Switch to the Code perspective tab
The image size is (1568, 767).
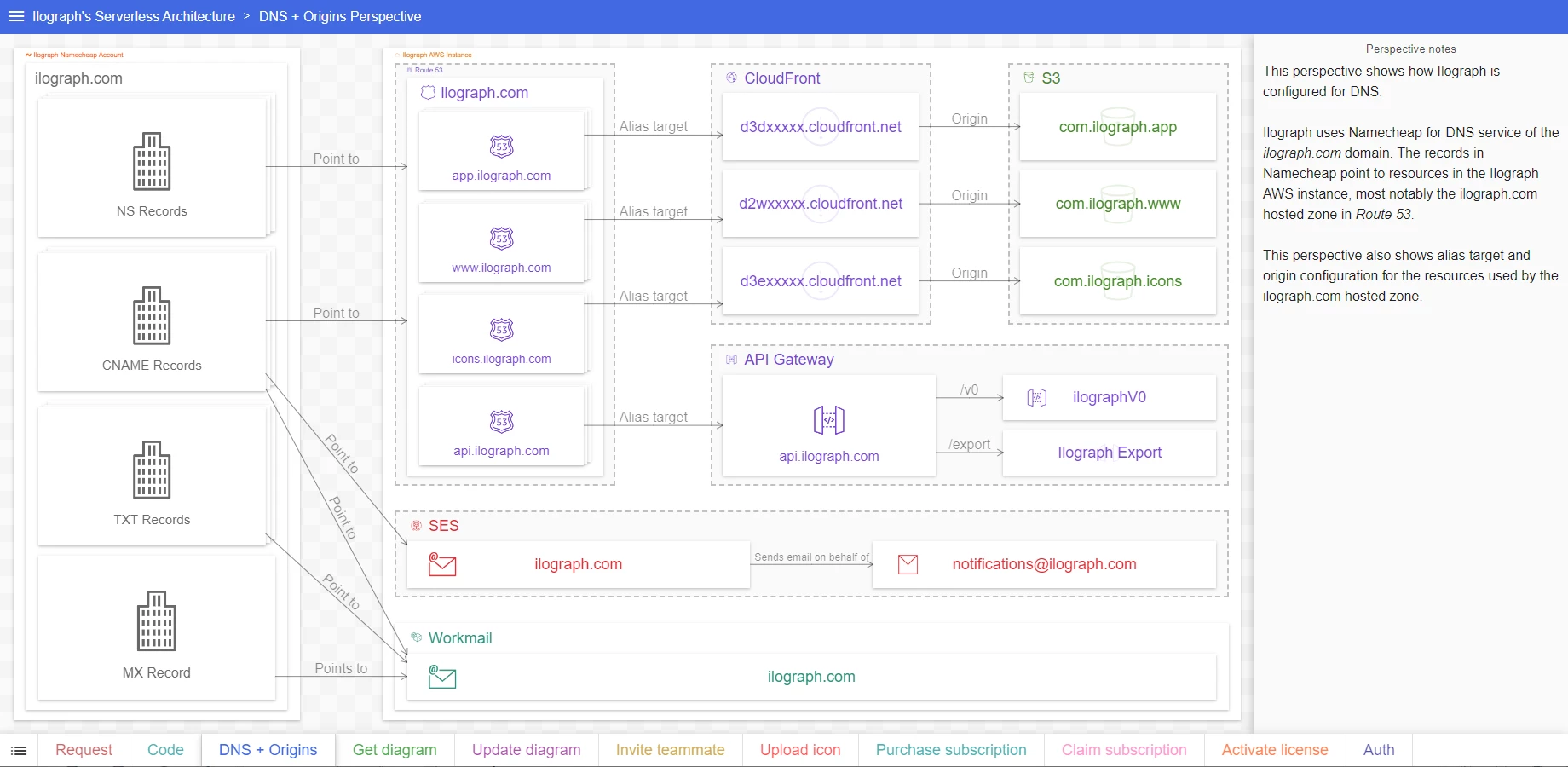pyautogui.click(x=165, y=750)
